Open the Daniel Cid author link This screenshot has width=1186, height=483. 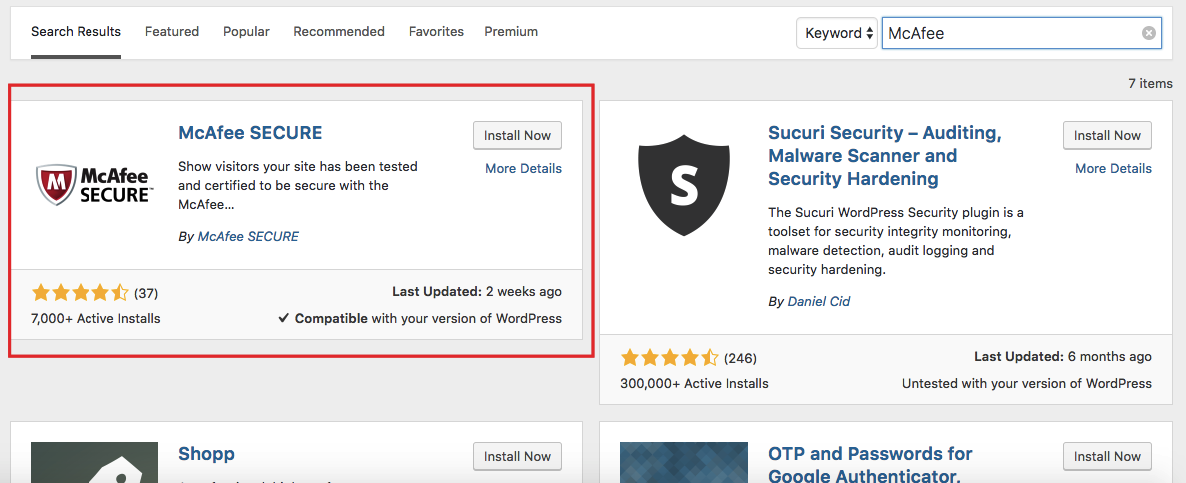point(818,302)
